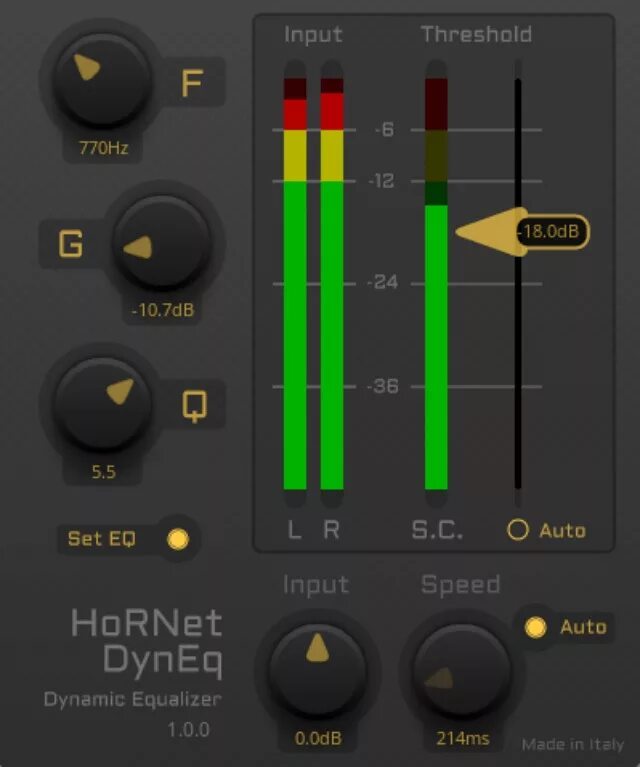Click the 770Hz frequency value
Image resolution: width=640 pixels, height=767 pixels.
pos(103,147)
